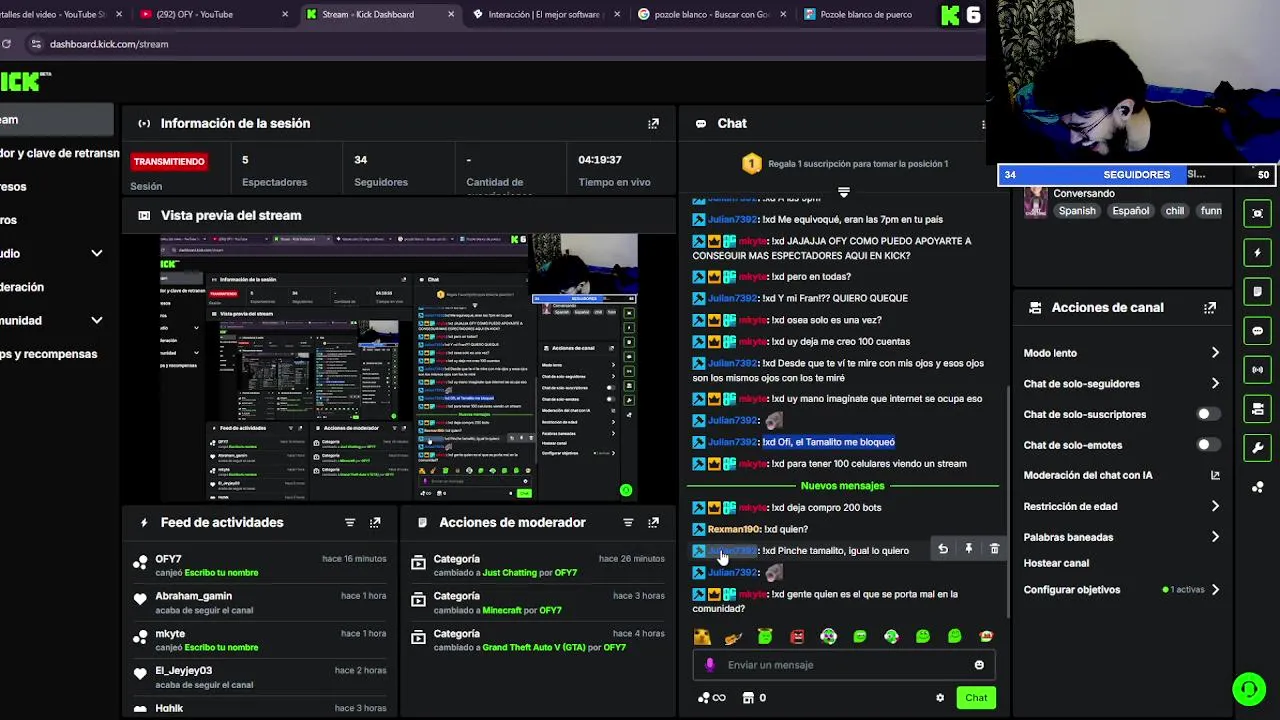The width and height of the screenshot is (1280, 720).
Task: Enable Chat de solo-emotes toggle
Action: (x=1208, y=445)
